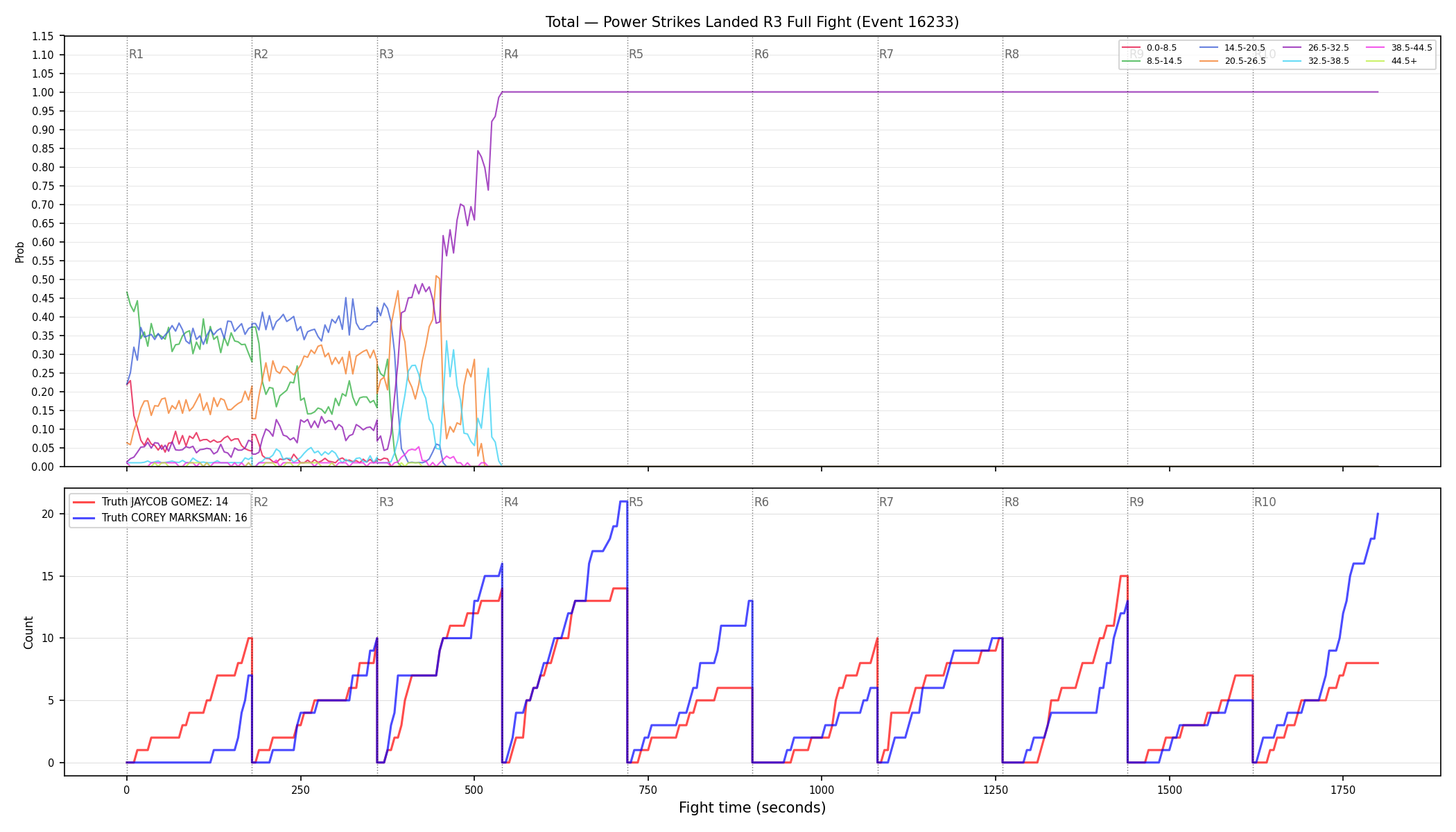The width and height of the screenshot is (1456, 832).
Task: Click the R10 round label in the Count chart
Action: pos(1265,502)
